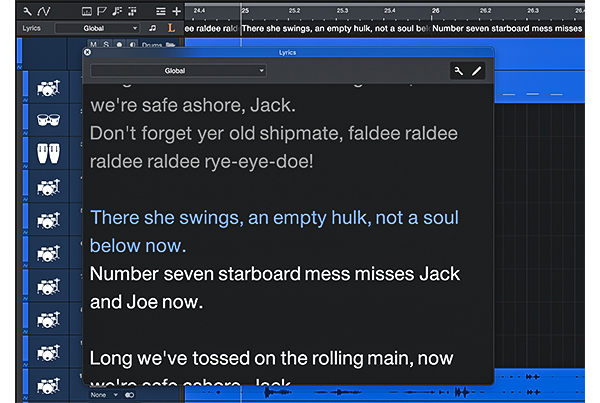Click 25.3 on the timeline ruler
The image size is (600, 403).
pyautogui.click(x=342, y=11)
